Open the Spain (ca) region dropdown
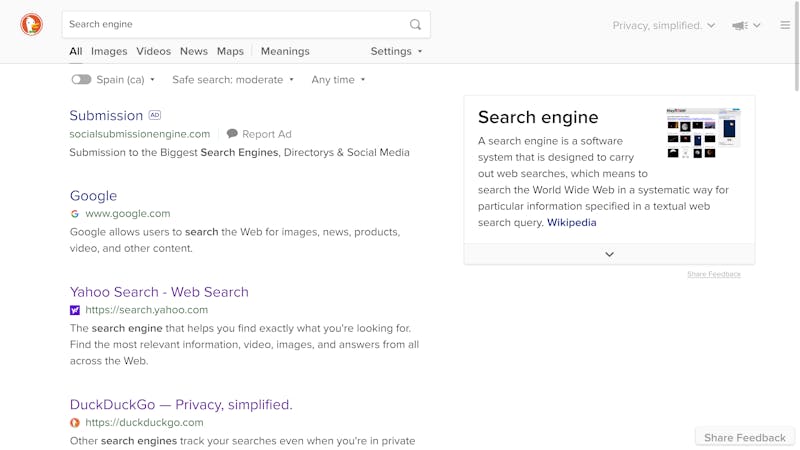This screenshot has height=450, width=800. (126, 80)
